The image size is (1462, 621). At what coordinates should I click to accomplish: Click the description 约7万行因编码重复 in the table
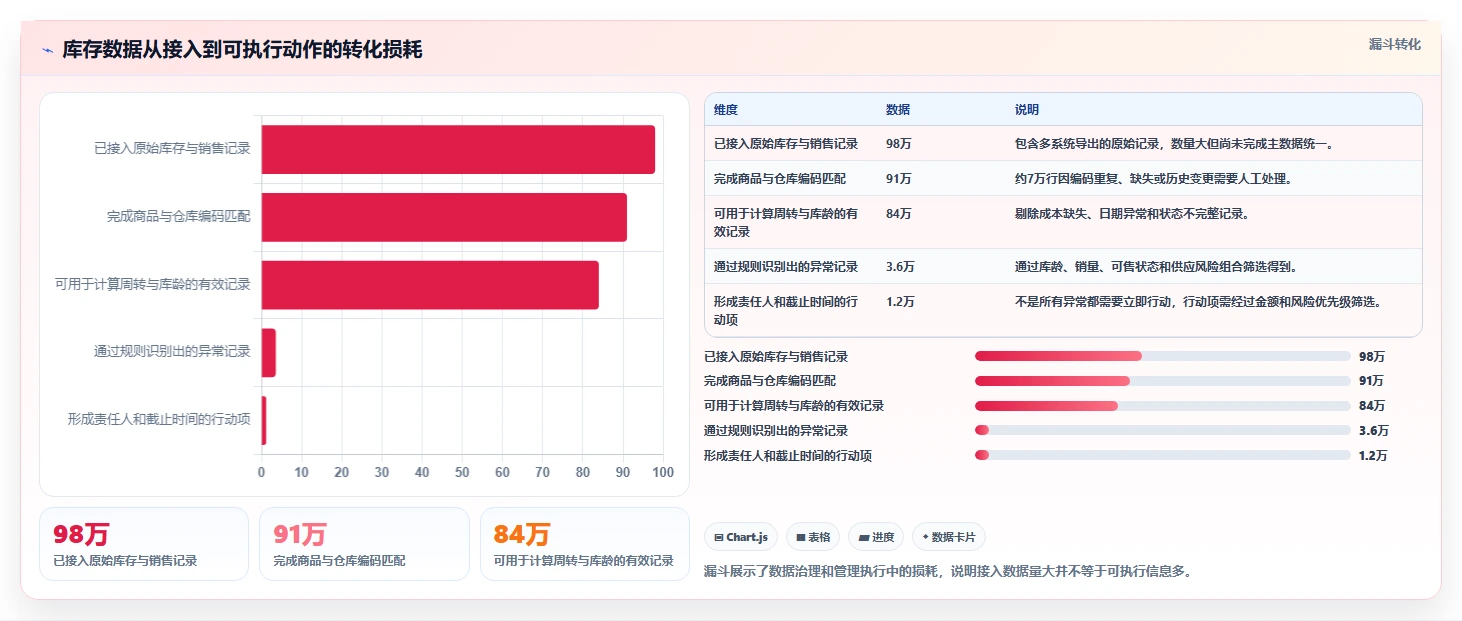tap(1155, 179)
